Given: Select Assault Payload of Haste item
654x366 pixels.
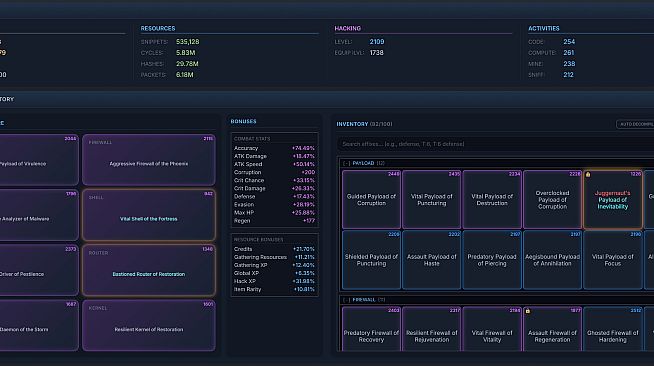Looking at the screenshot, I should pyautogui.click(x=432, y=260).
